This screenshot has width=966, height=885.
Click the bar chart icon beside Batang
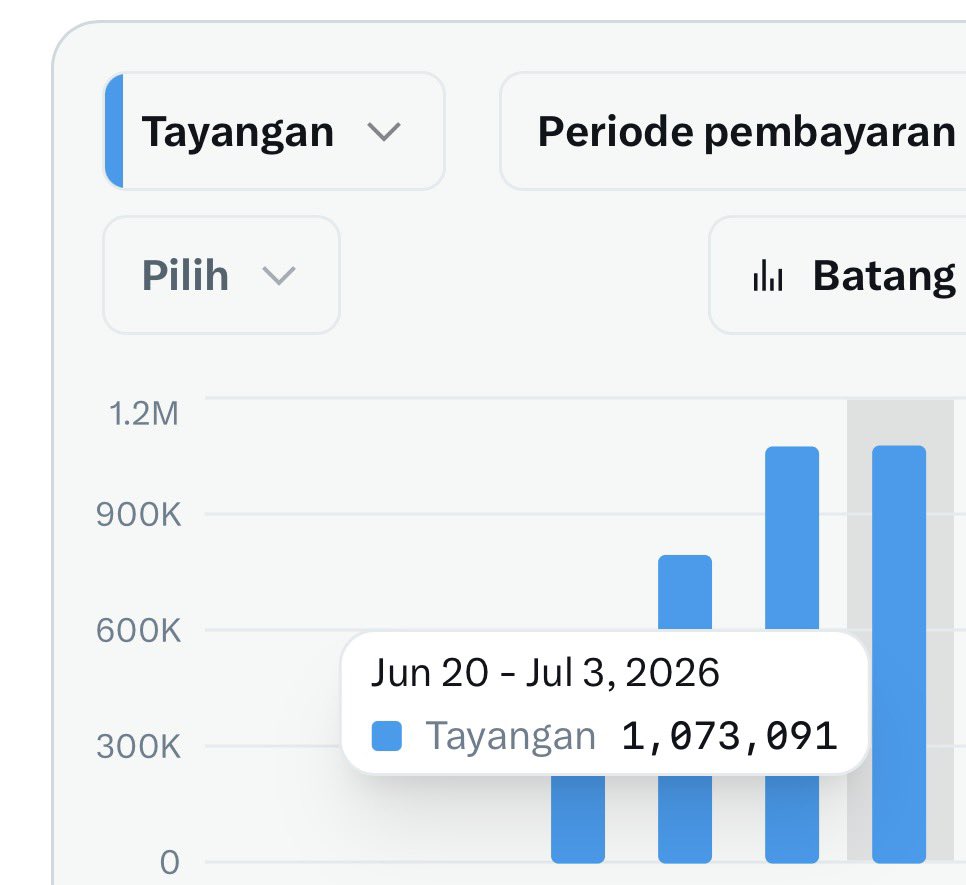coord(768,275)
